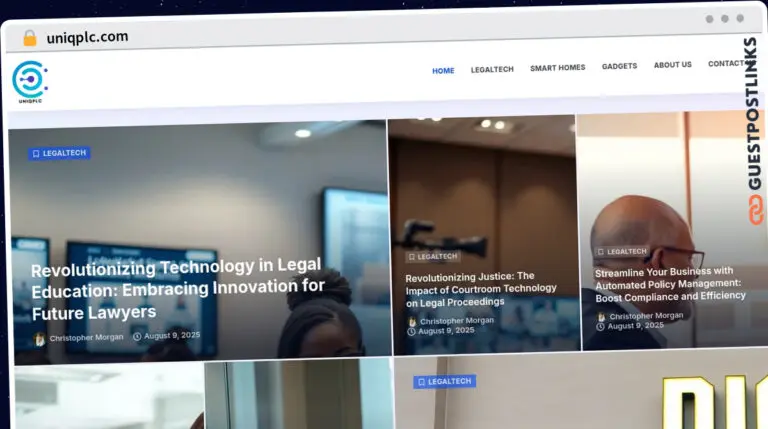This screenshot has width=768, height=429.
Task: Click Christopher Morgan name on Courtroom Technology article
Action: (457, 321)
